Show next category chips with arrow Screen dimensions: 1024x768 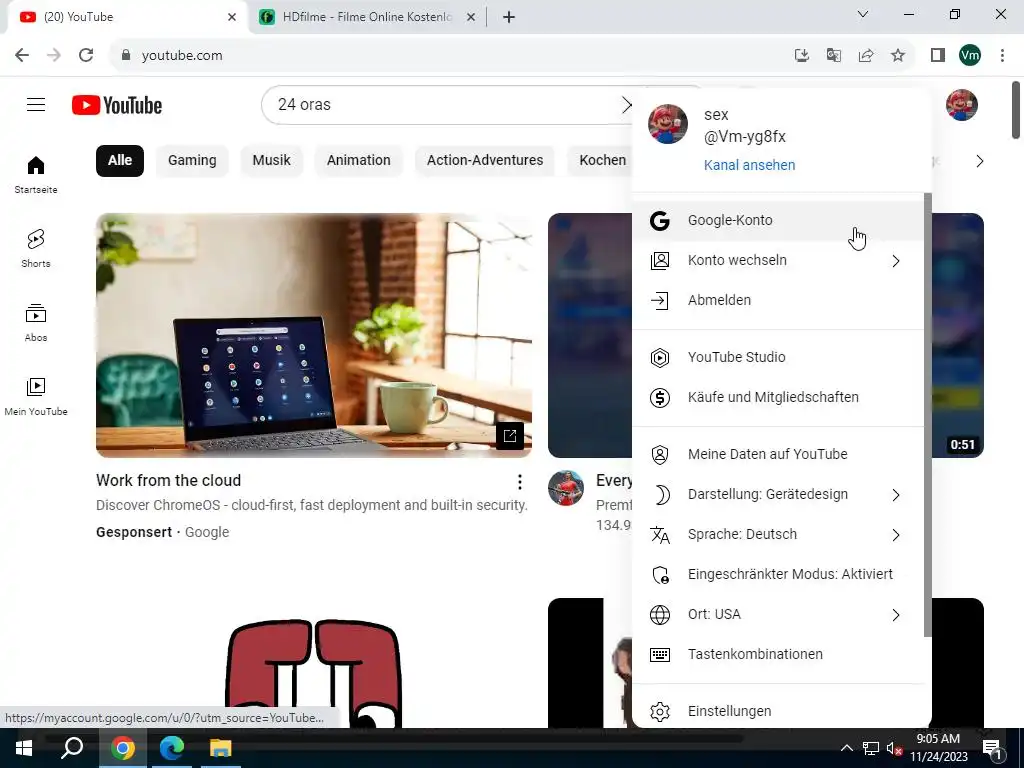point(979,161)
